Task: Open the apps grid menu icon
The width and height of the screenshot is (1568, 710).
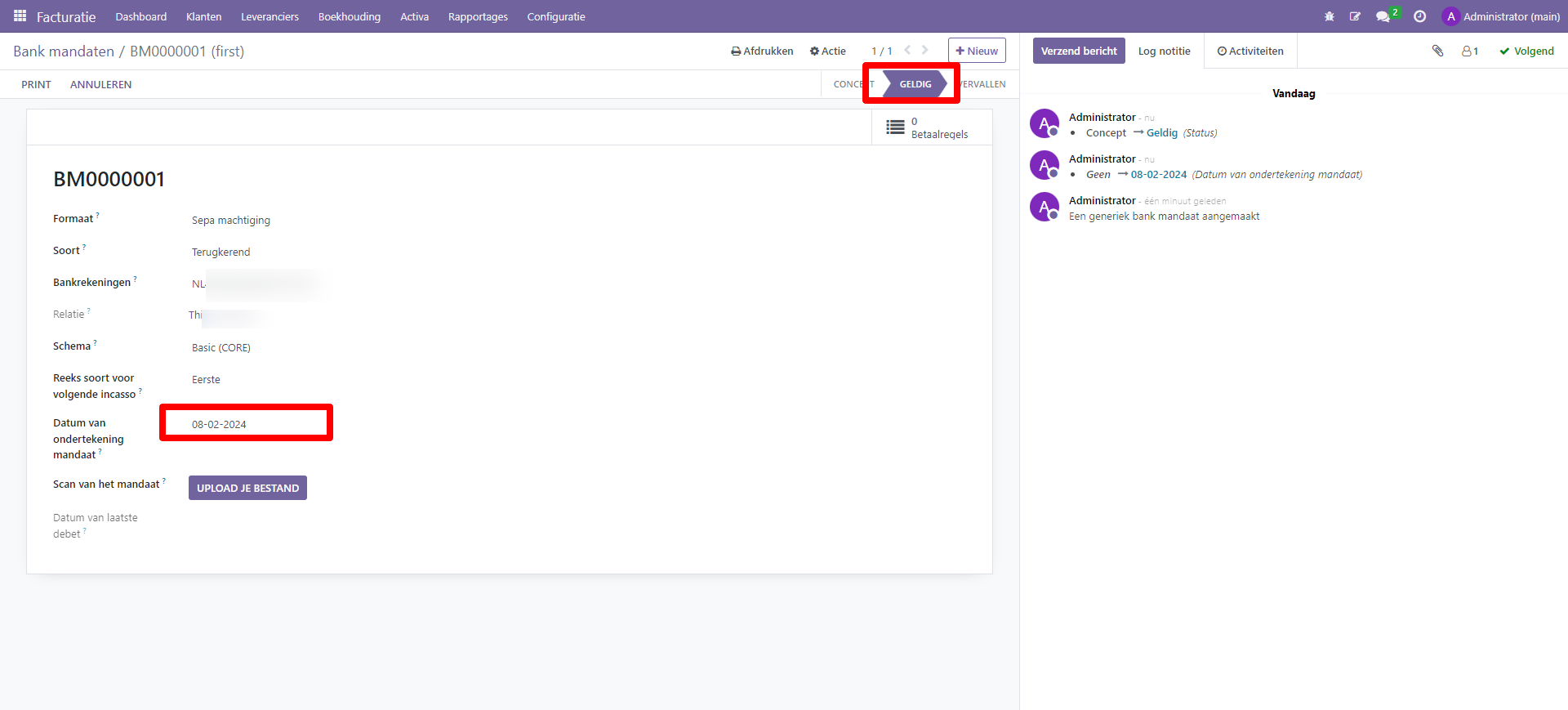Action: click(x=20, y=16)
